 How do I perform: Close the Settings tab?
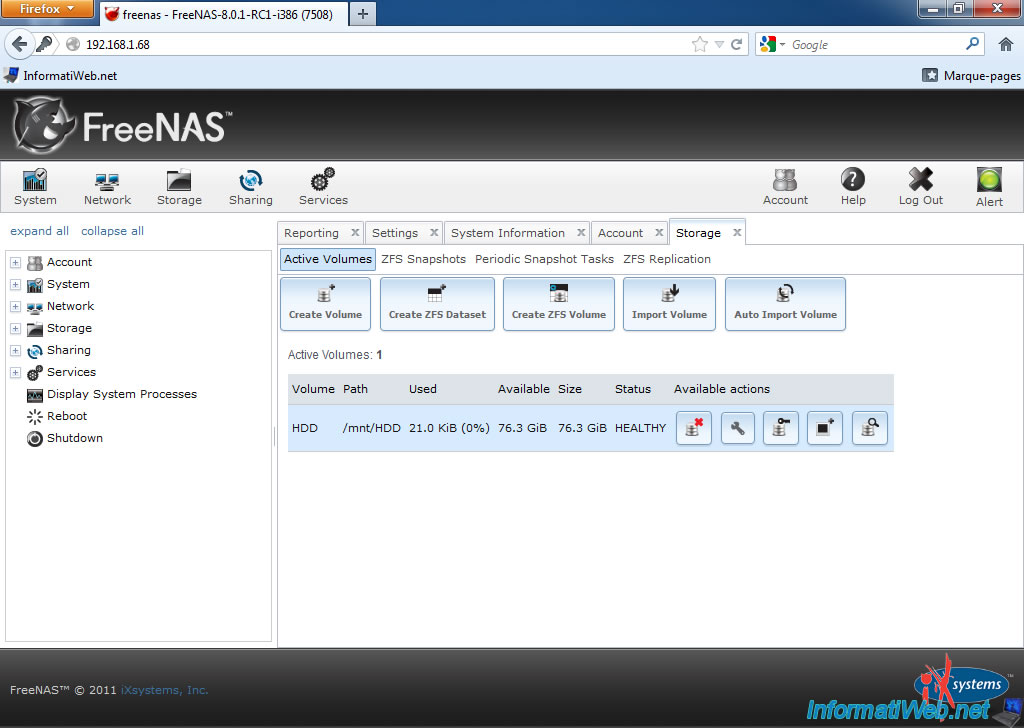point(434,232)
